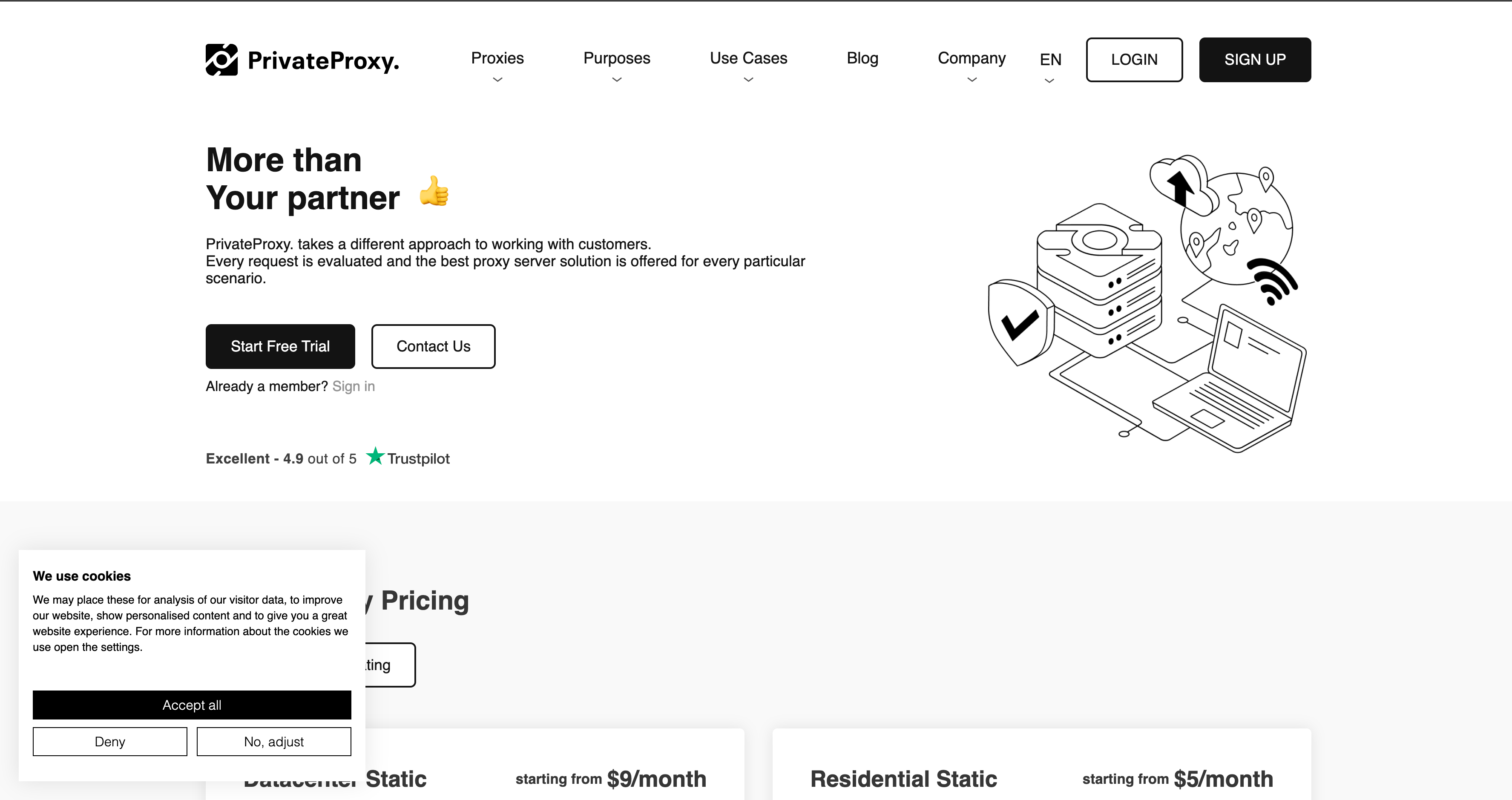Expand the Proxies dropdown menu
The image size is (1512, 800).
[x=497, y=66]
